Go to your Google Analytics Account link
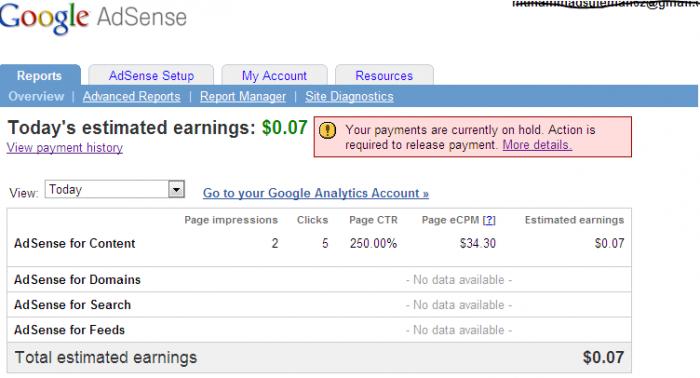Image resolution: width=700 pixels, height=378 pixels. tap(316, 193)
